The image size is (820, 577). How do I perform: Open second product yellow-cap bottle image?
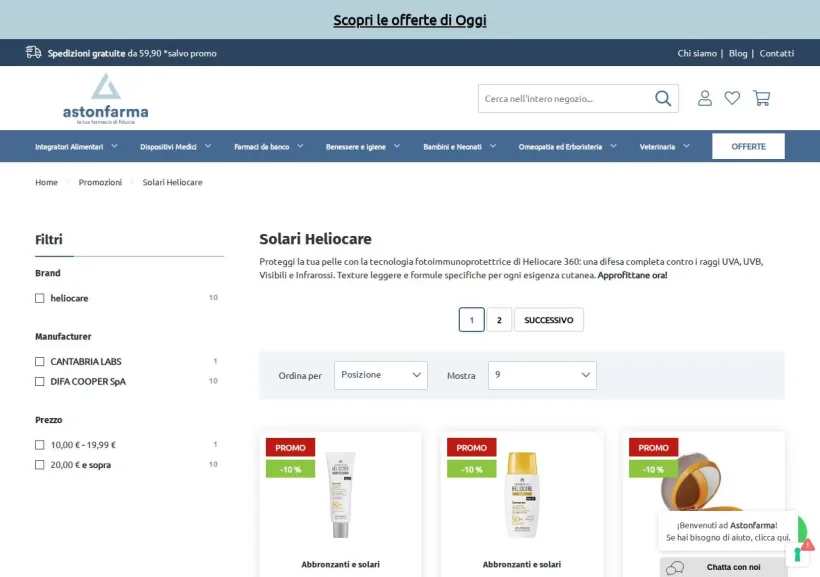[x=522, y=494]
